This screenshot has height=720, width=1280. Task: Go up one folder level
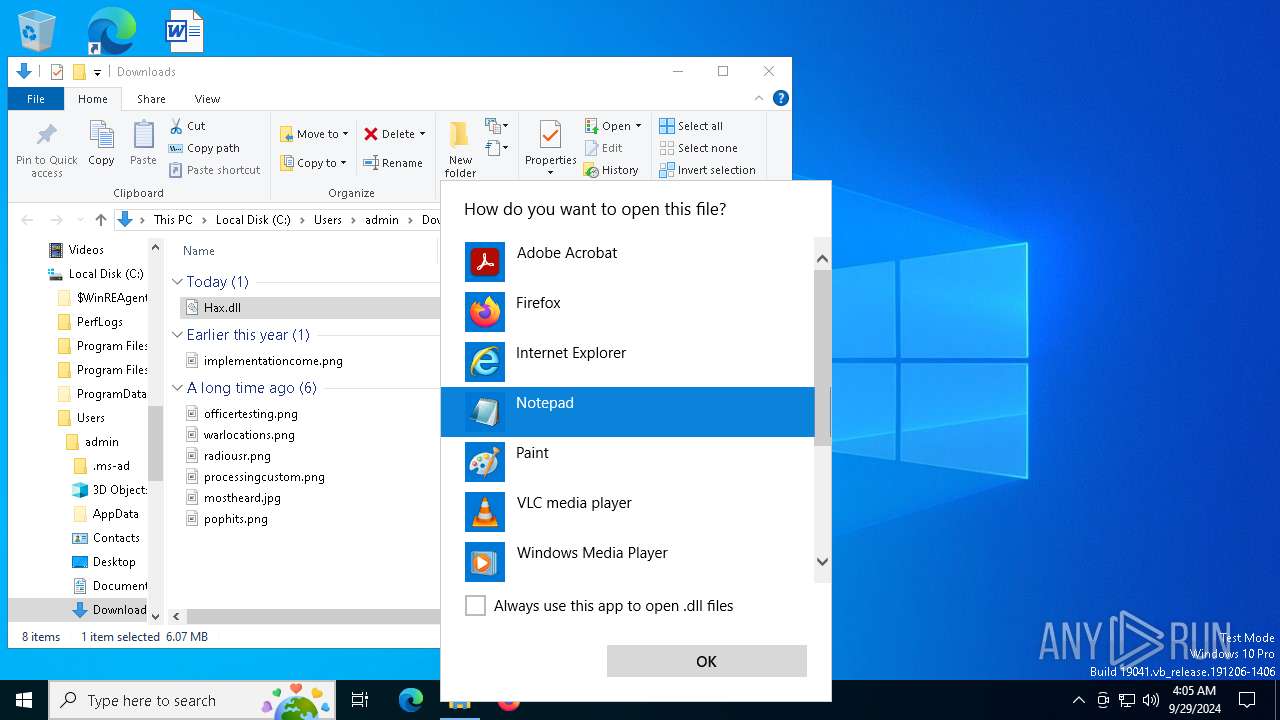pos(100,220)
